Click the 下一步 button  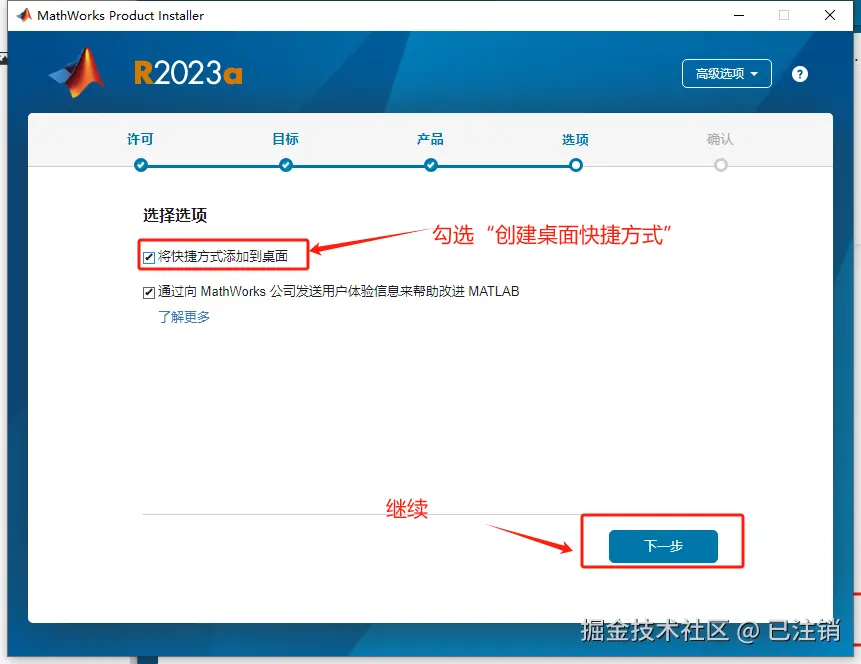tap(663, 546)
